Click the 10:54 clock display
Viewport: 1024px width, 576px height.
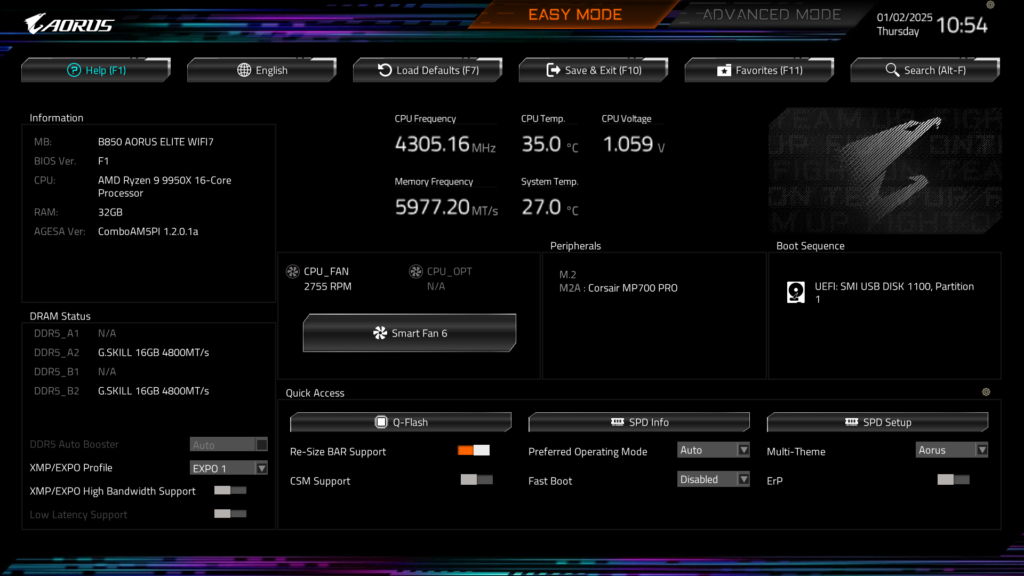point(961,25)
